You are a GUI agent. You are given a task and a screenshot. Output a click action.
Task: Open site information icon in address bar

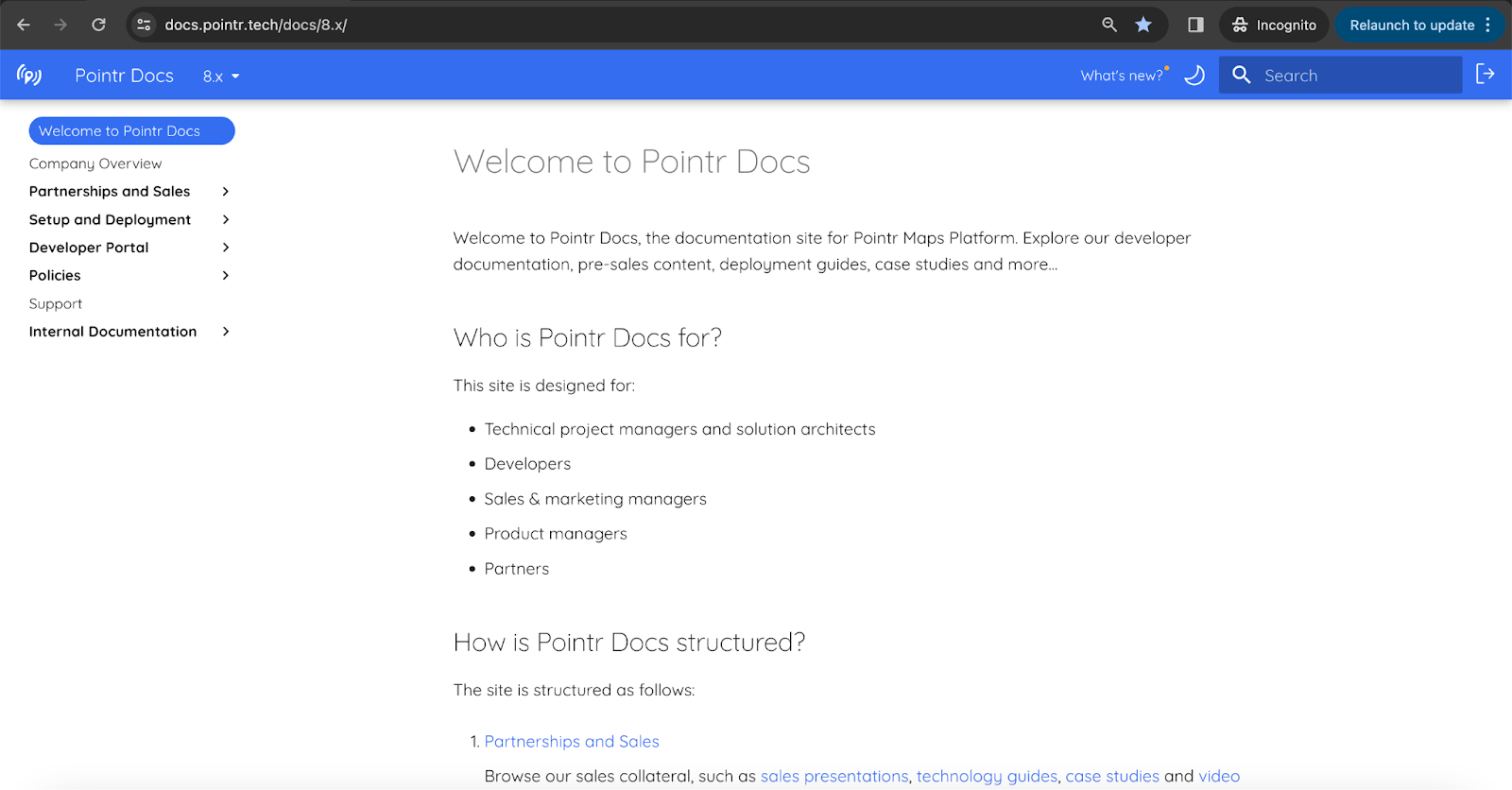pos(144,25)
